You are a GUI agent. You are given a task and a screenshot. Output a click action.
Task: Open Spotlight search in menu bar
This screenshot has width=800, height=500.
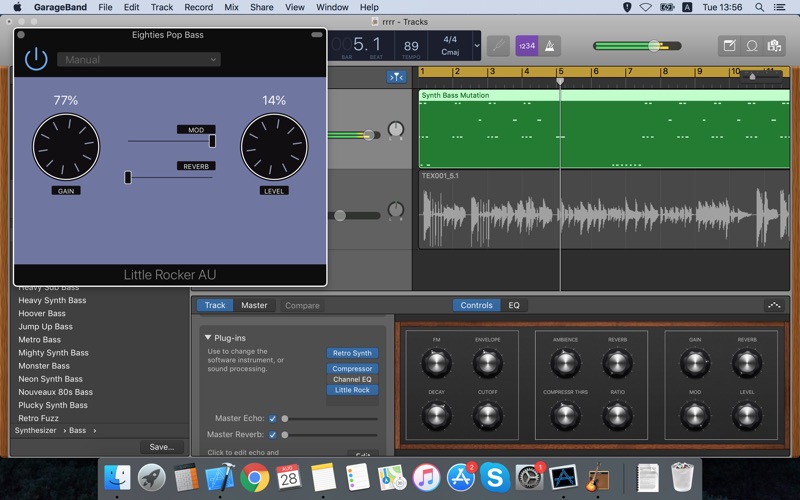point(759,7)
